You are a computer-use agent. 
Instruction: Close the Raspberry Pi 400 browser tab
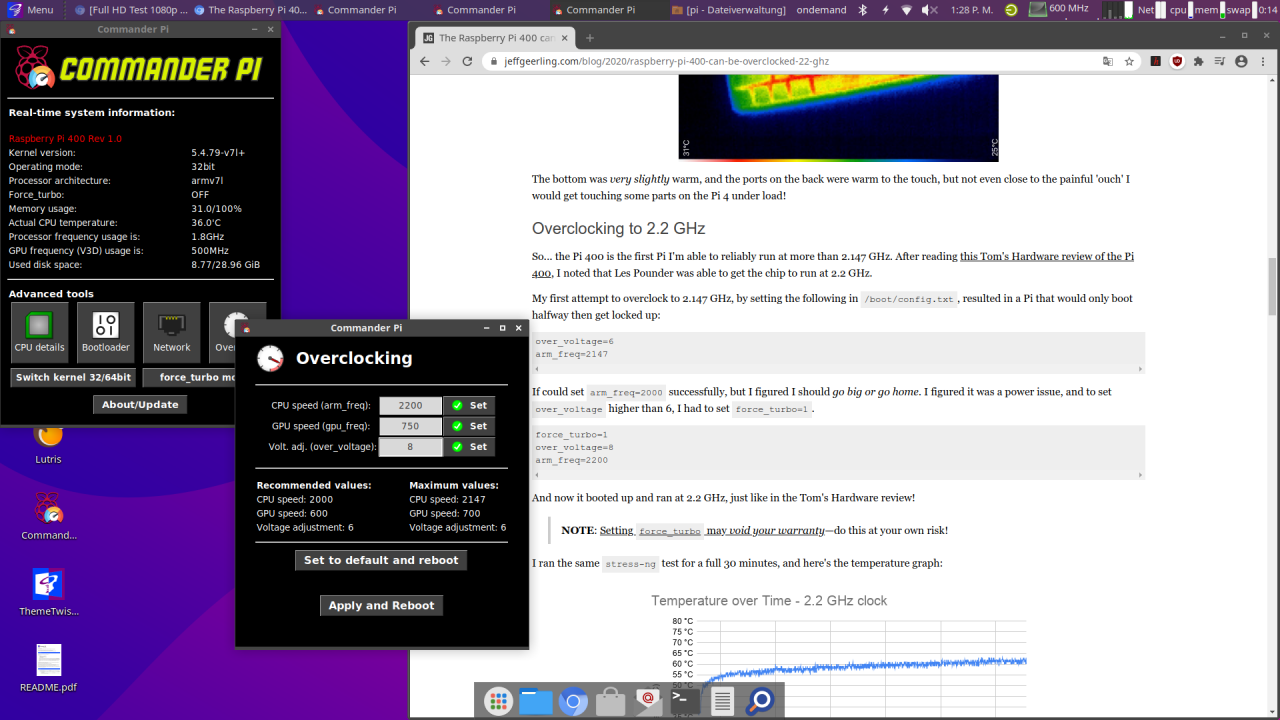[565, 38]
